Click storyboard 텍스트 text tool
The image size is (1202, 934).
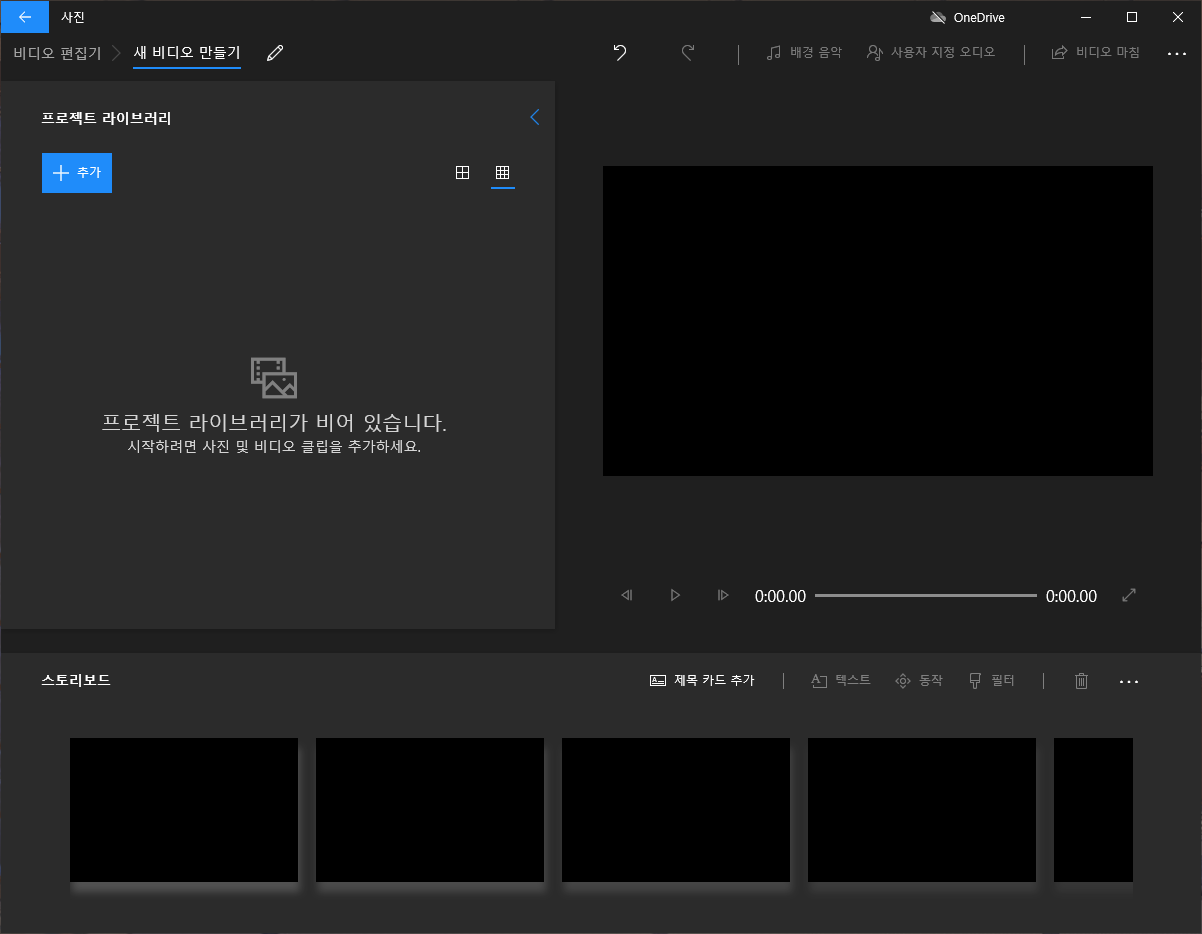(841, 681)
